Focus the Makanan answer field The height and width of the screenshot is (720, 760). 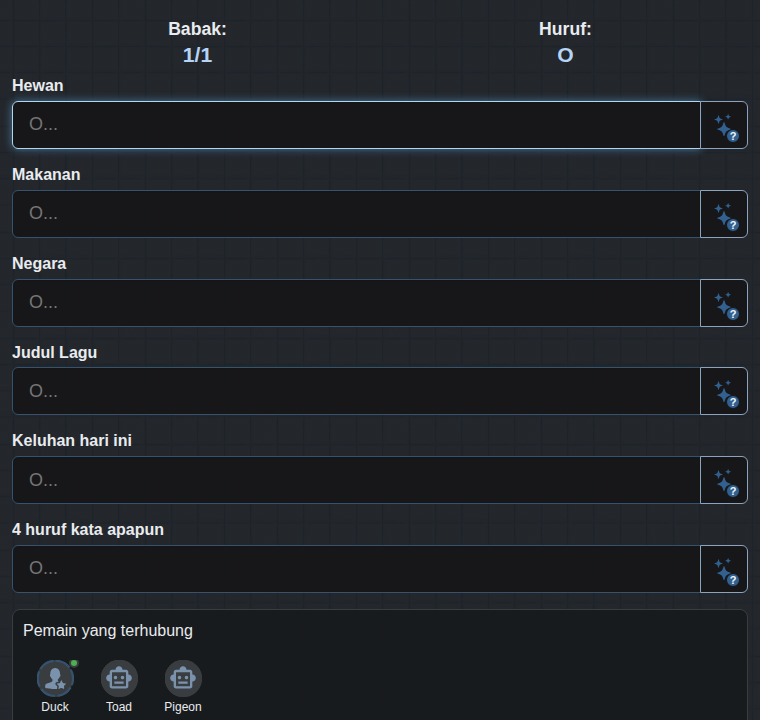tap(356, 214)
